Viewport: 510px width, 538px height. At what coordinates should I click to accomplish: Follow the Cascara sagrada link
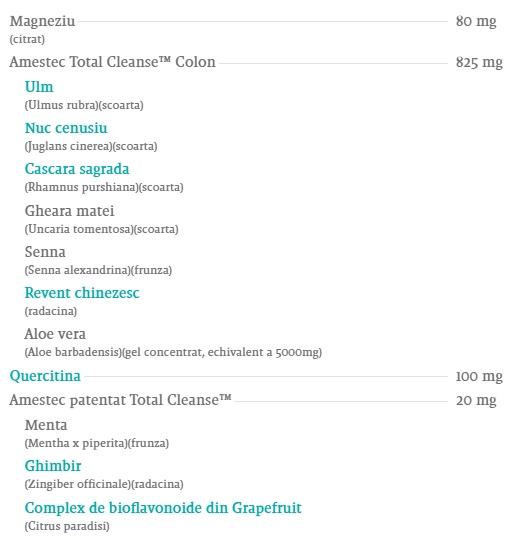[x=77, y=169]
